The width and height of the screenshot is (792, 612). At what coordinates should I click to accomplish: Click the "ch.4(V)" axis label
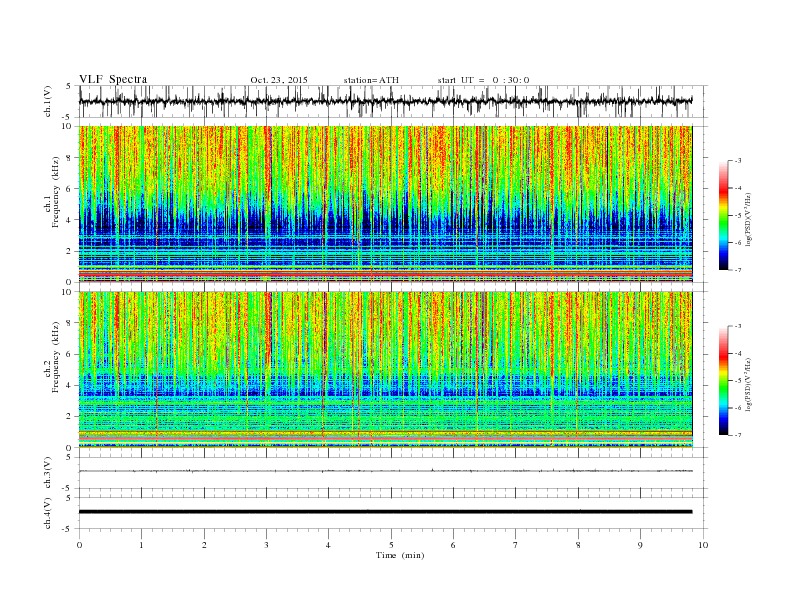[x=48, y=513]
